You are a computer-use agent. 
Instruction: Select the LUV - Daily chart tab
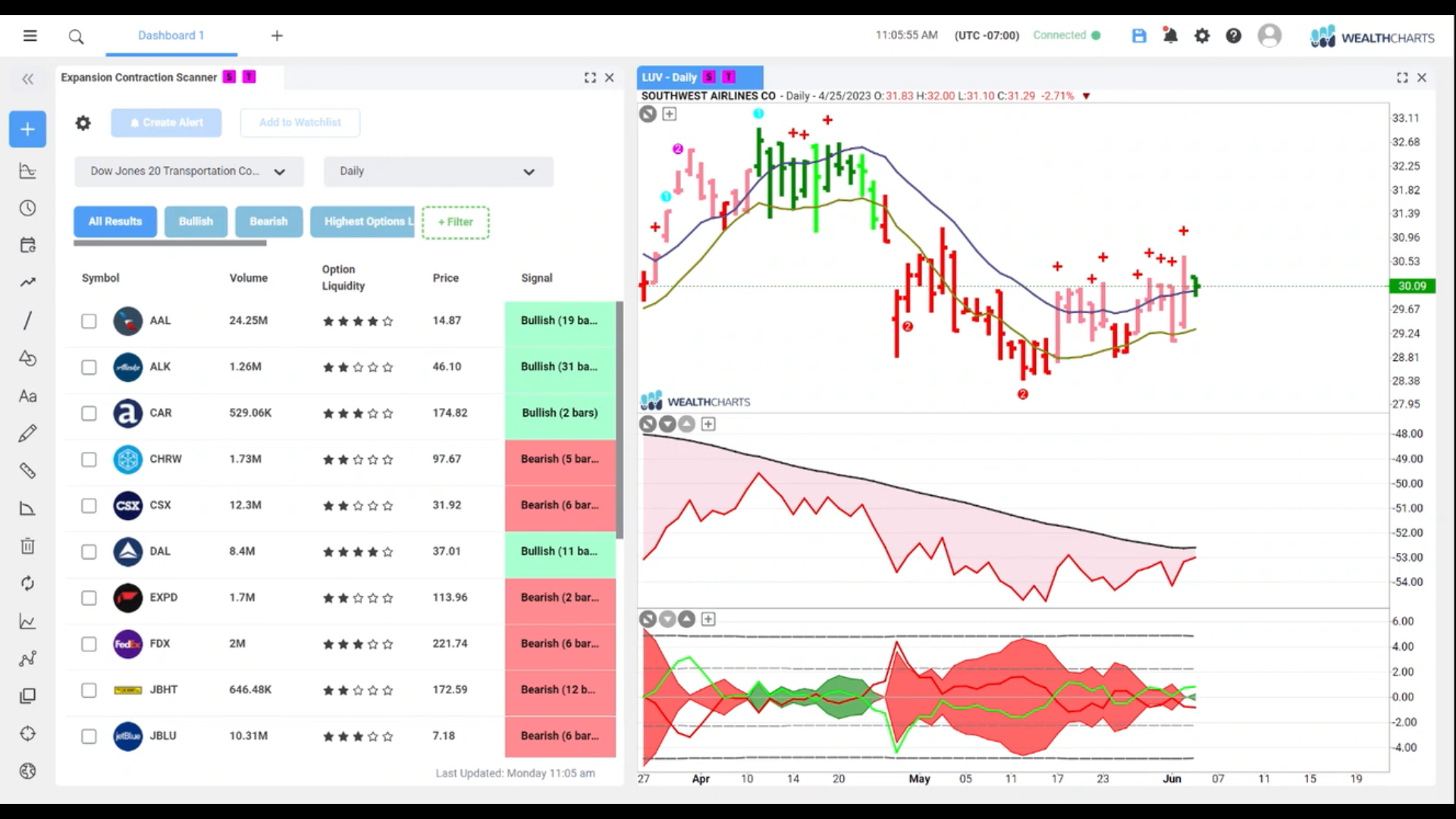pyautogui.click(x=700, y=77)
